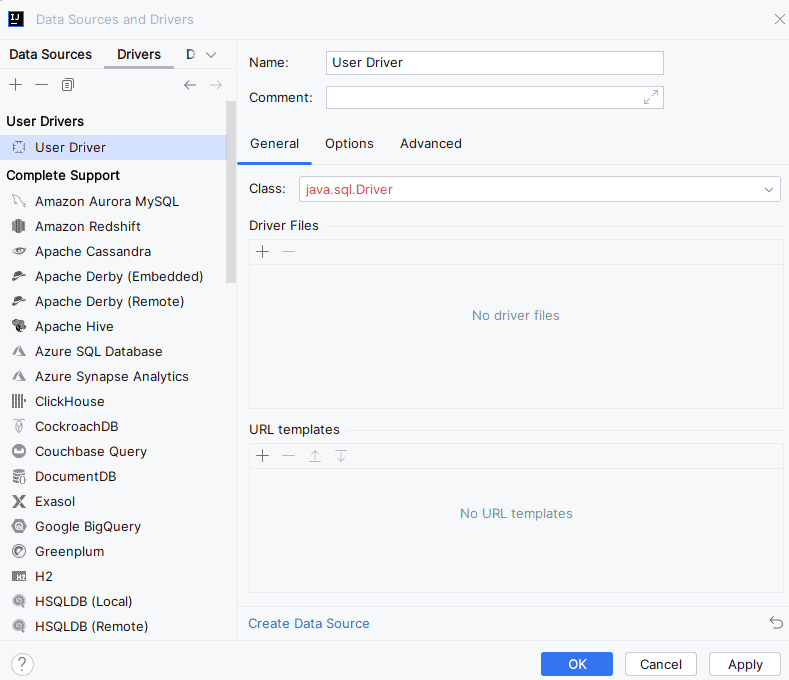Confirm with the OK button

coord(577,664)
